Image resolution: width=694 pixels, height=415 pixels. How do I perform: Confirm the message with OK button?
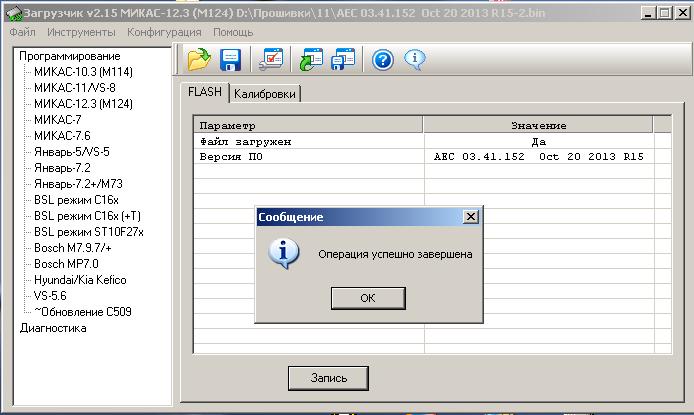coord(368,298)
